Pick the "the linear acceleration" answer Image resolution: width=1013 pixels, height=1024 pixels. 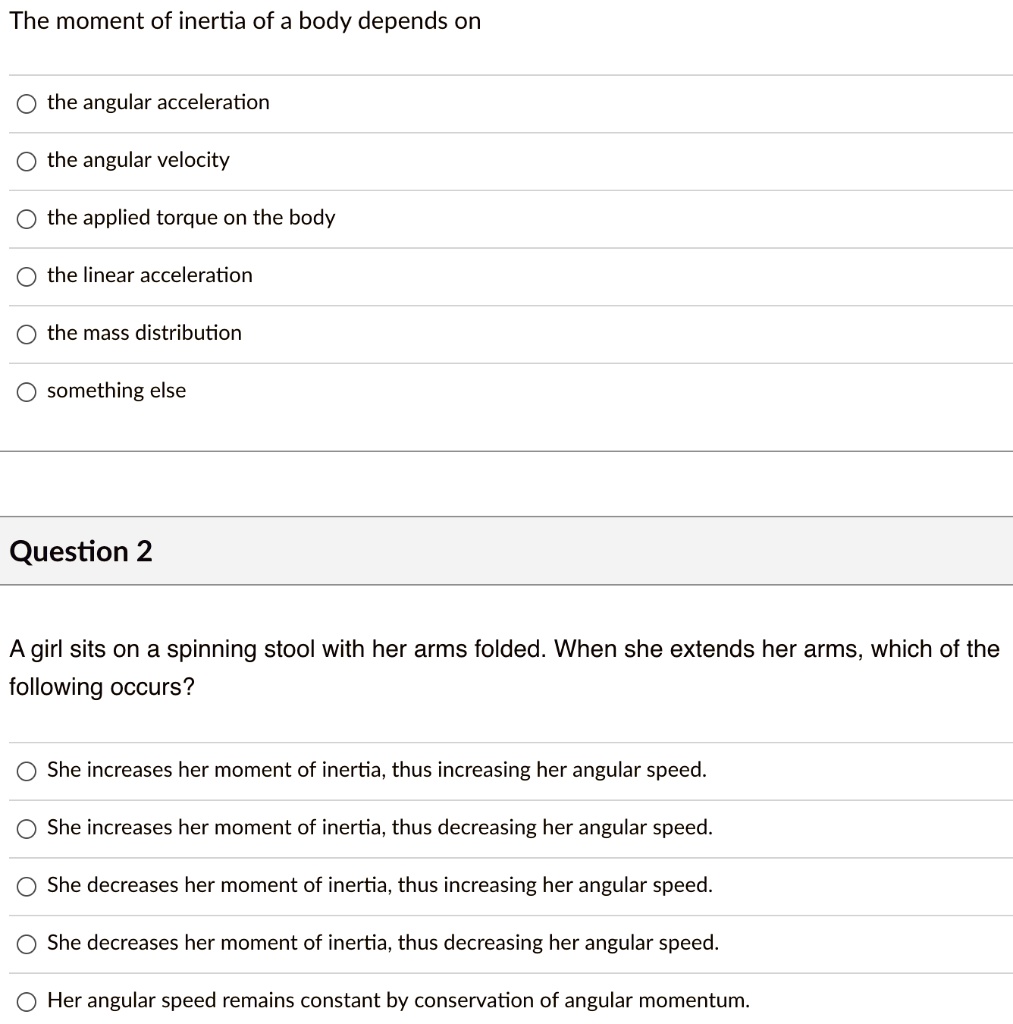coord(26,276)
